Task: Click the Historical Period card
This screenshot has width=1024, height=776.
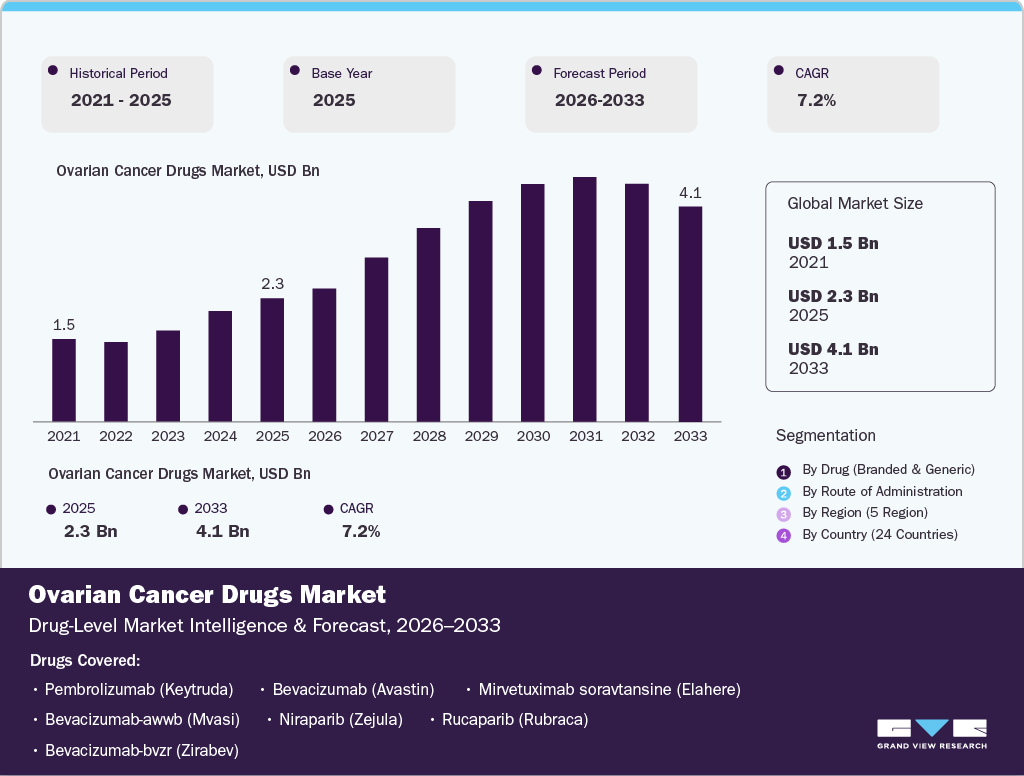Action: 127,94
